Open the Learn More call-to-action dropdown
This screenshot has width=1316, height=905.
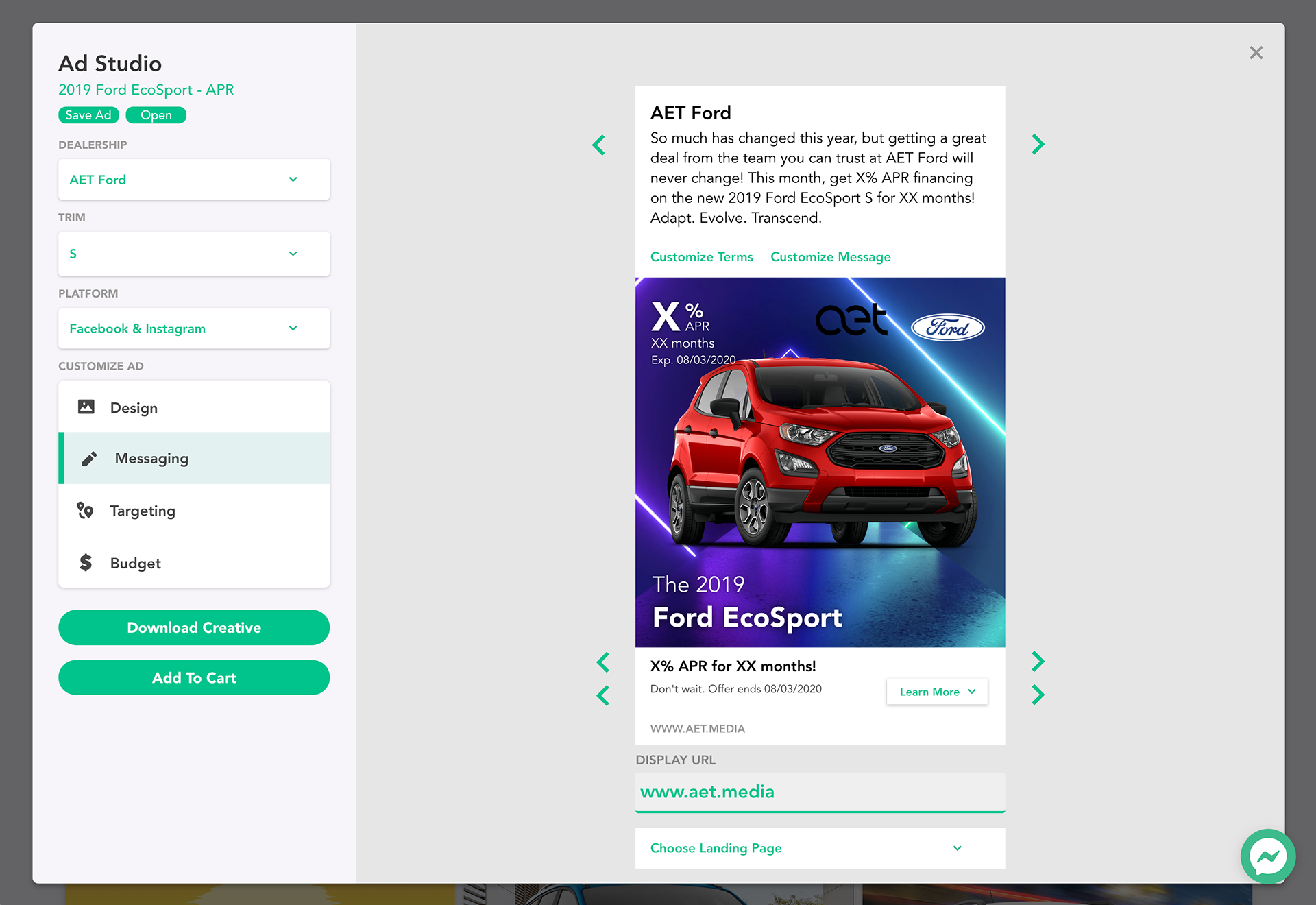tap(937, 692)
